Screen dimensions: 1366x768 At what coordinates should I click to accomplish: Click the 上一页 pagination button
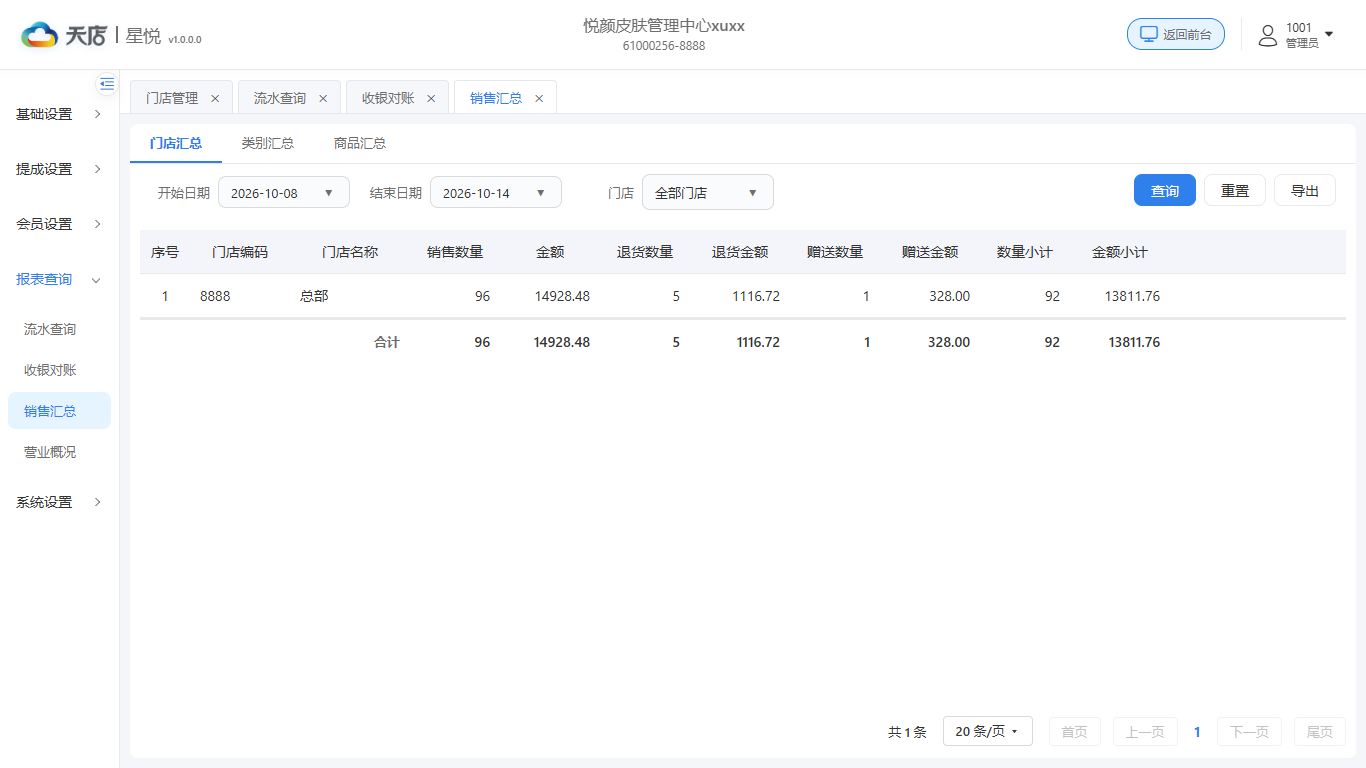click(x=1145, y=731)
